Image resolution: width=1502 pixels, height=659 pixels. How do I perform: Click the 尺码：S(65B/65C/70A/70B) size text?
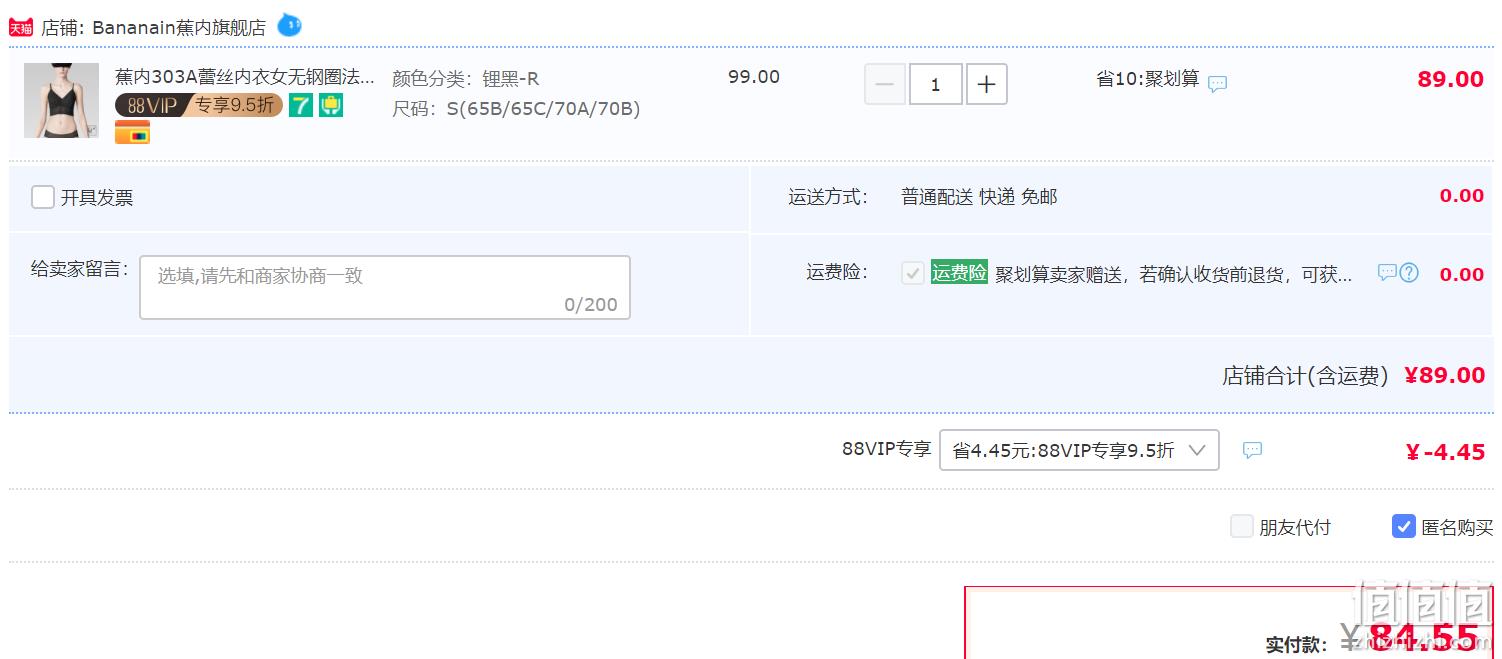point(516,109)
